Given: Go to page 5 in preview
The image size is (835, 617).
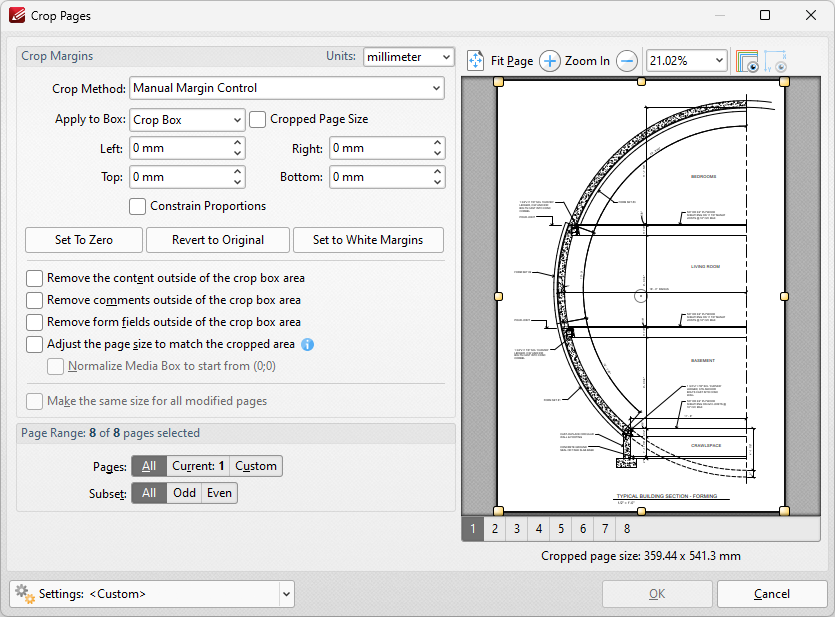Looking at the screenshot, I should click(561, 529).
